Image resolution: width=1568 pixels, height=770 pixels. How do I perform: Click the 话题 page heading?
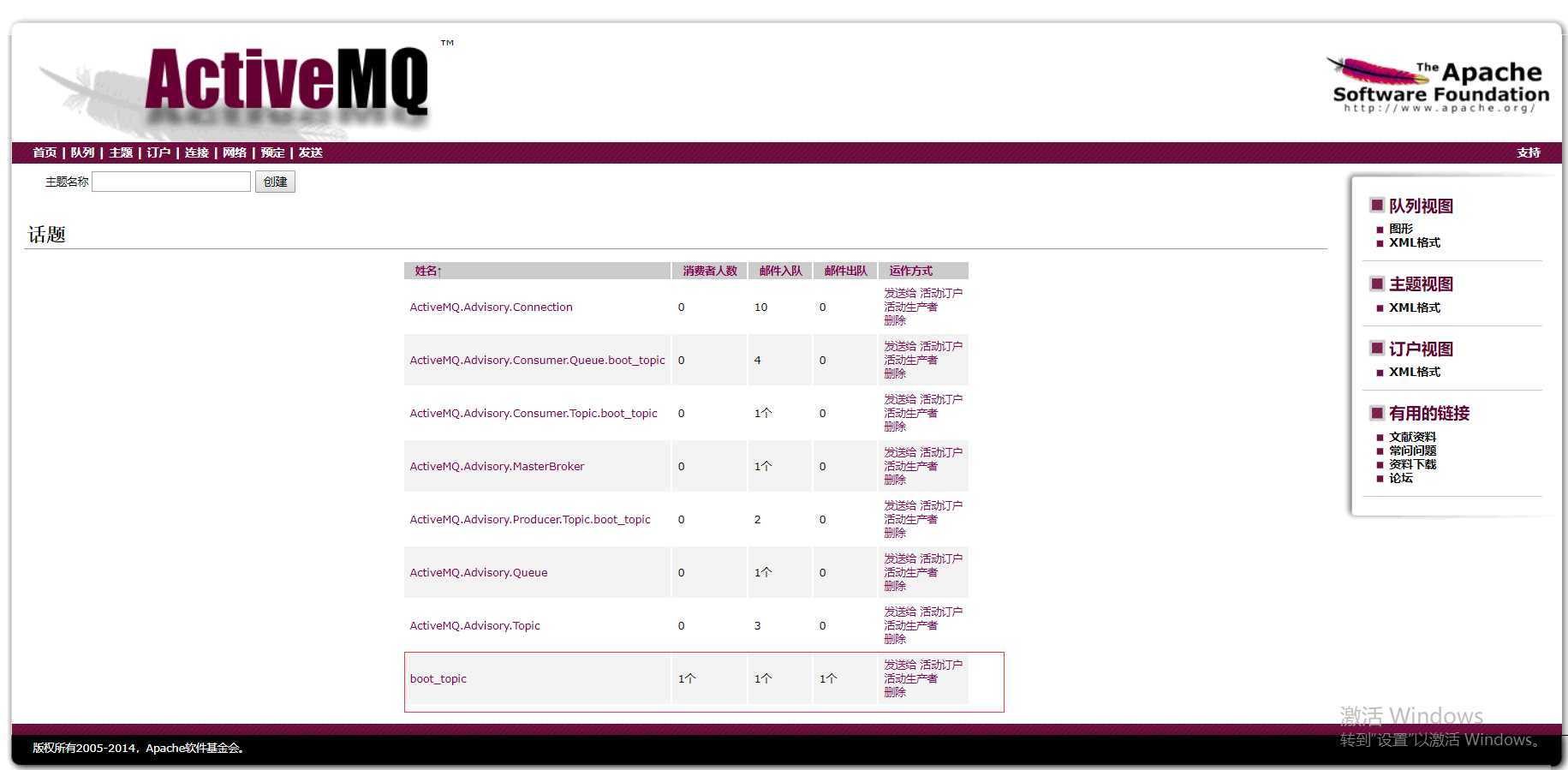coord(47,235)
